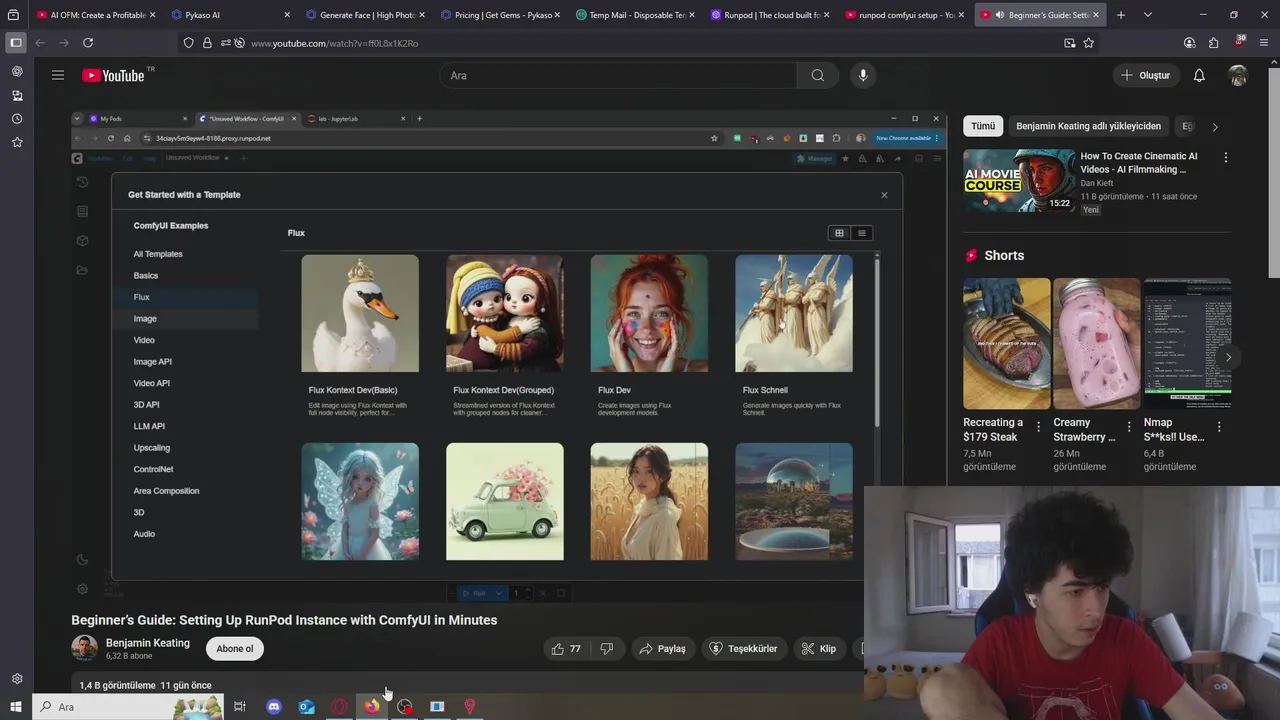
Task: Switch to the runpod comfyui setup tab
Action: tap(906, 15)
